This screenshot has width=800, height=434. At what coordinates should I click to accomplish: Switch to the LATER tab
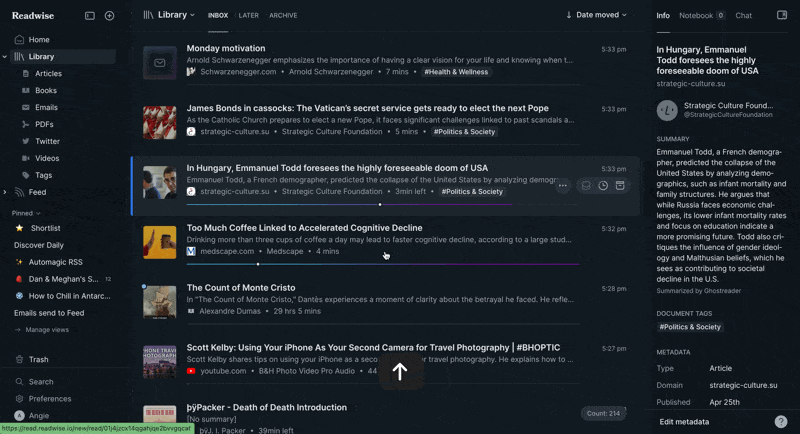click(x=248, y=15)
